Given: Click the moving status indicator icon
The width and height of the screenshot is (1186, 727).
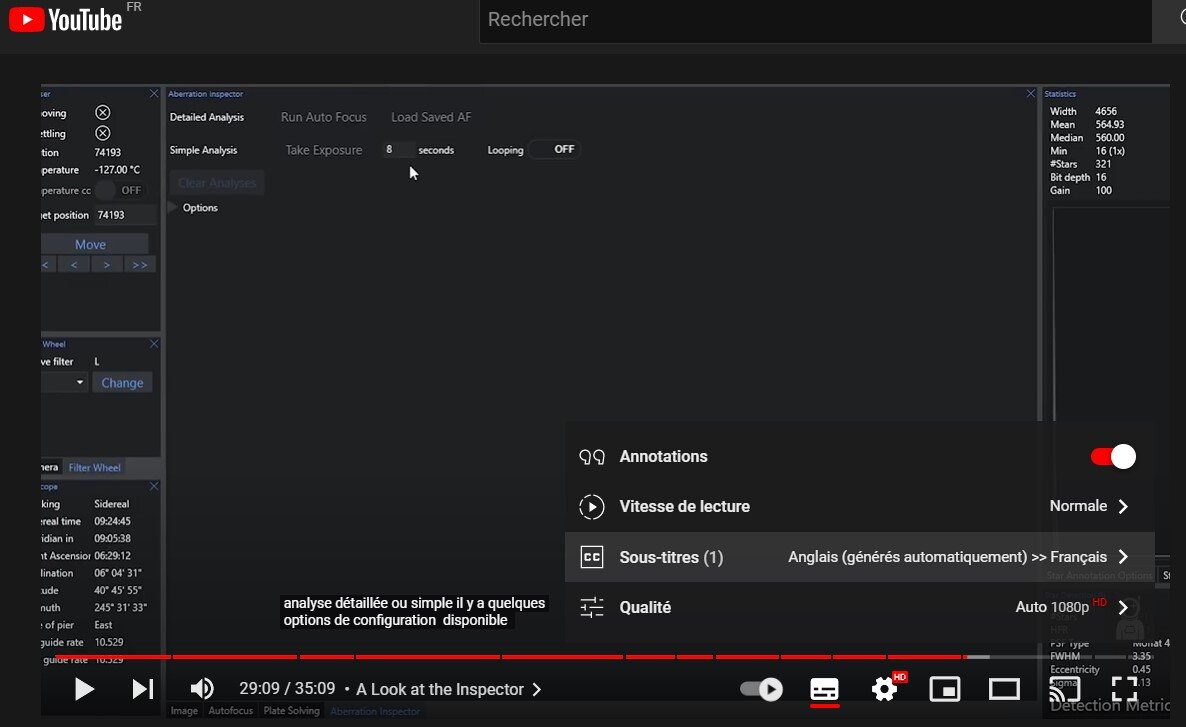Looking at the screenshot, I should coord(103,113).
